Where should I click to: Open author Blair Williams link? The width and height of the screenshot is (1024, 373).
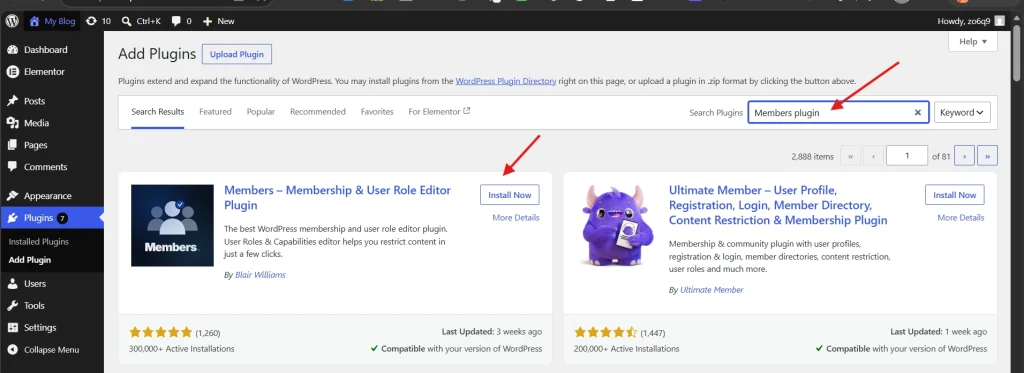(x=260, y=275)
